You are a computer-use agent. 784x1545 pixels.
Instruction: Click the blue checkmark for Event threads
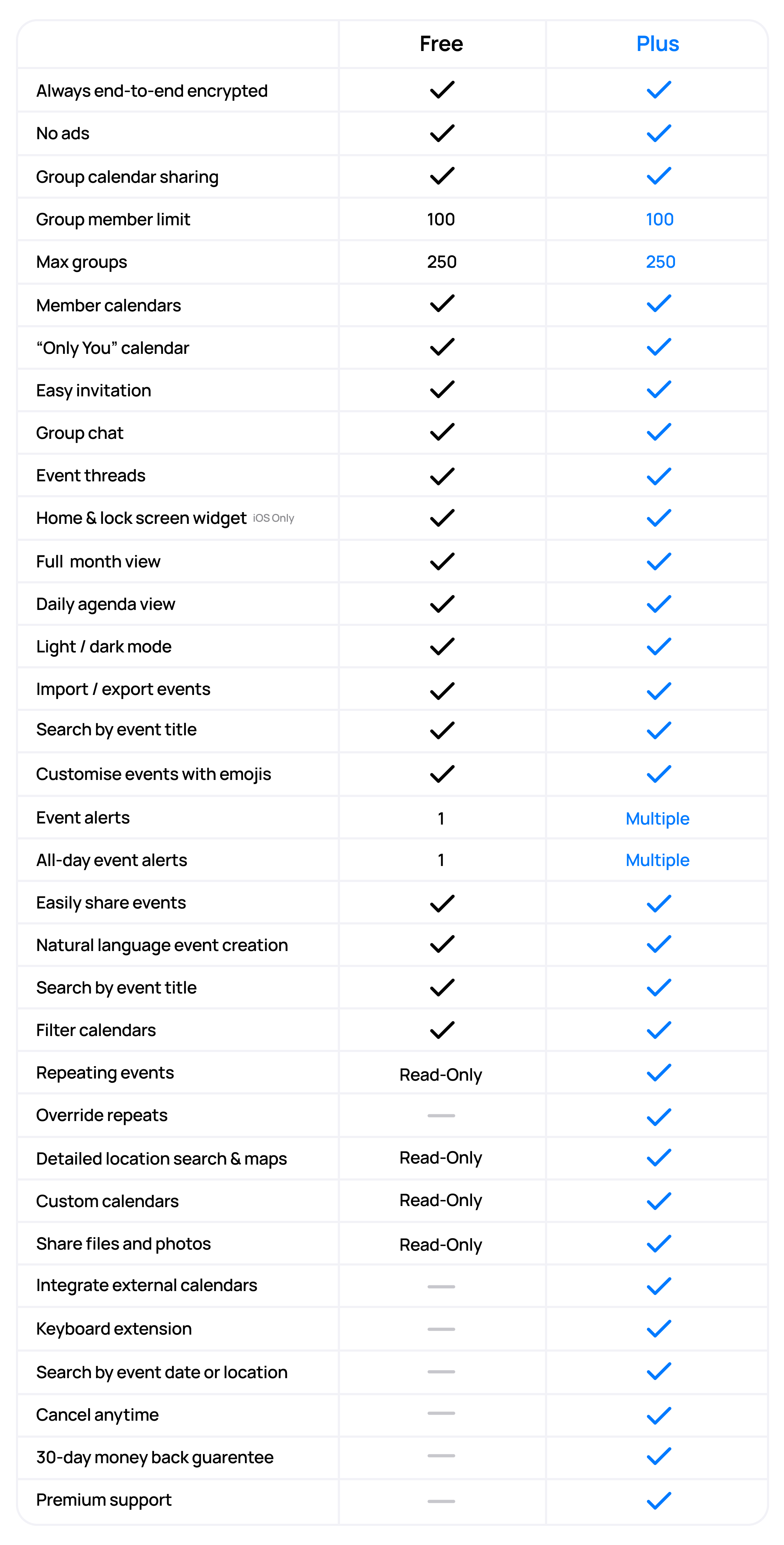click(659, 476)
